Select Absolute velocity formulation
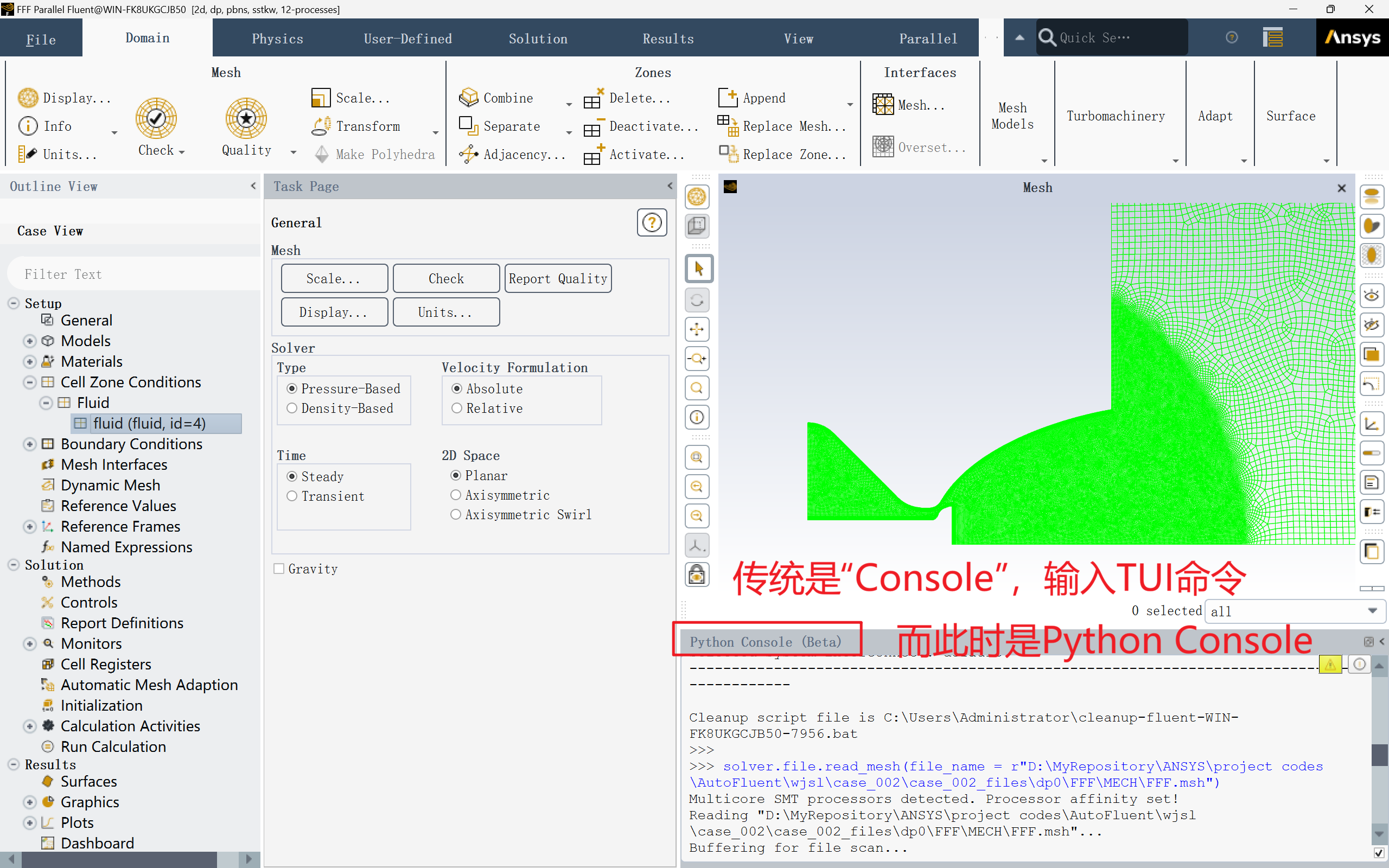The image size is (1389, 868). 457,389
